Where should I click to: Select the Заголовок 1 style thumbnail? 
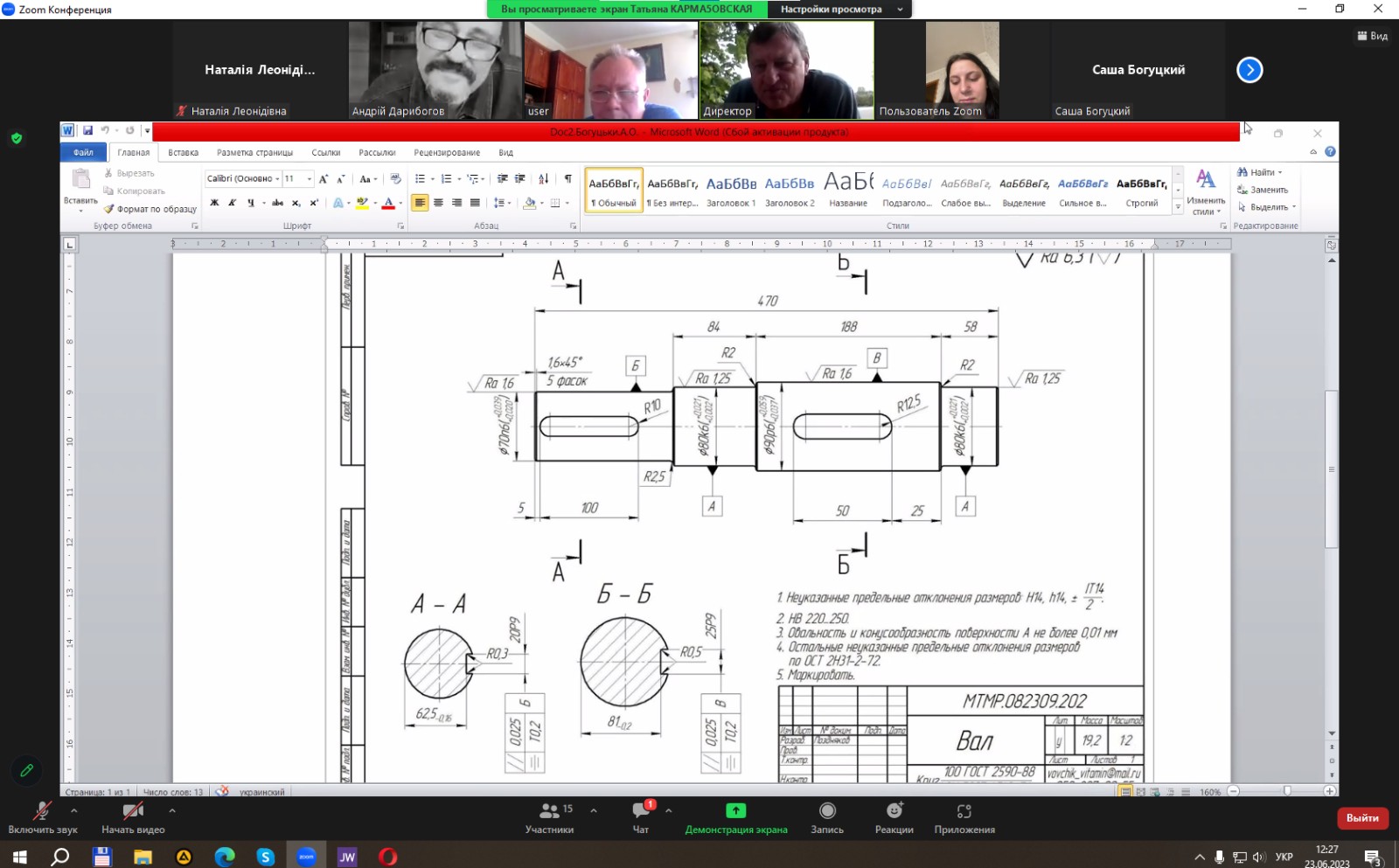(x=731, y=190)
